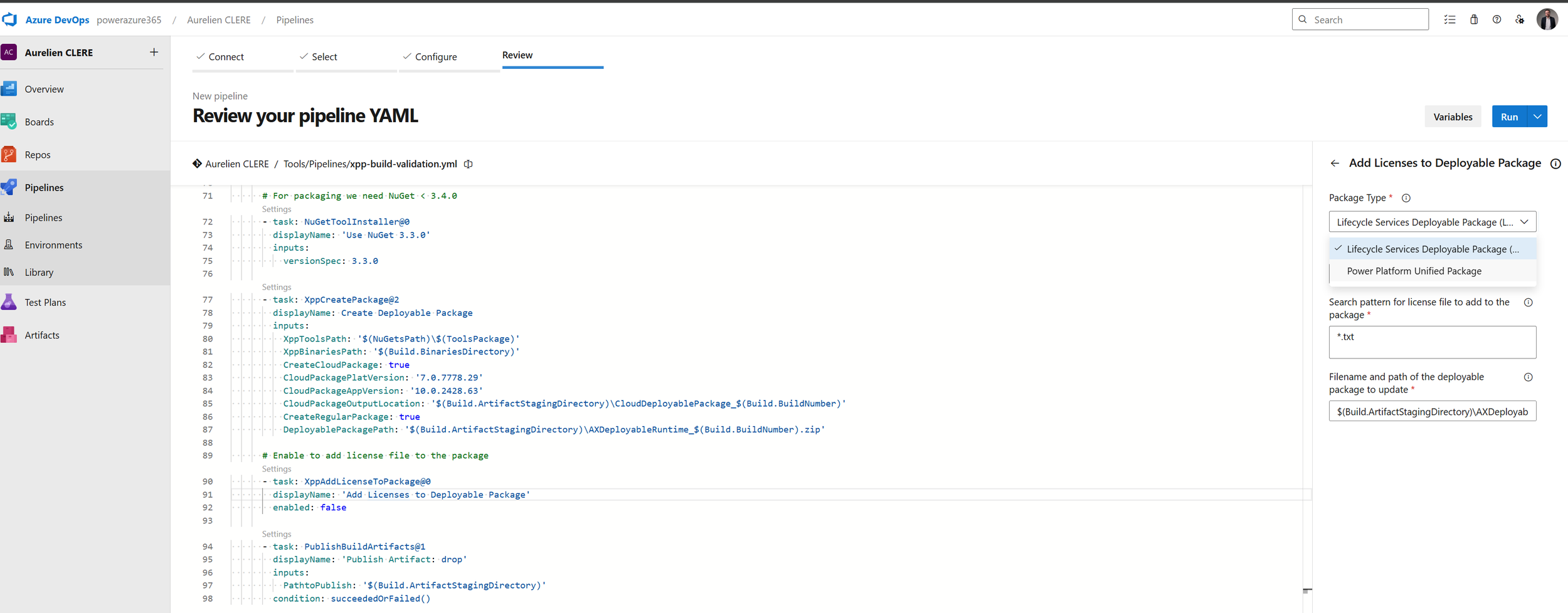Viewport: 1568px width, 613px height.
Task: Open the Overview hub icon
Action: [9, 89]
